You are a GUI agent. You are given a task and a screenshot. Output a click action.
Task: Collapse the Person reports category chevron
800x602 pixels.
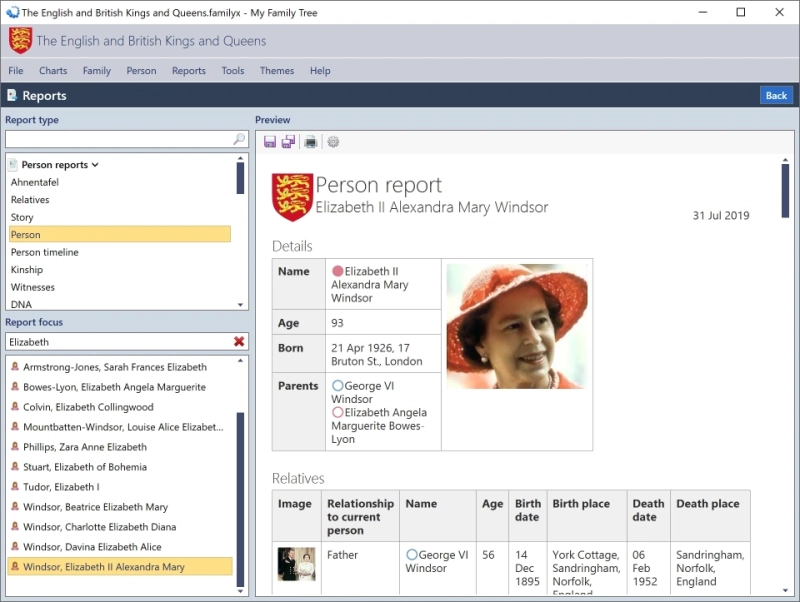(95, 165)
